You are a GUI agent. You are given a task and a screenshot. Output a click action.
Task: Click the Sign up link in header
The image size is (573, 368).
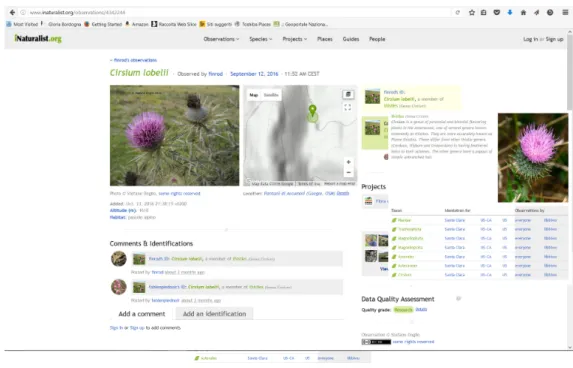point(554,39)
